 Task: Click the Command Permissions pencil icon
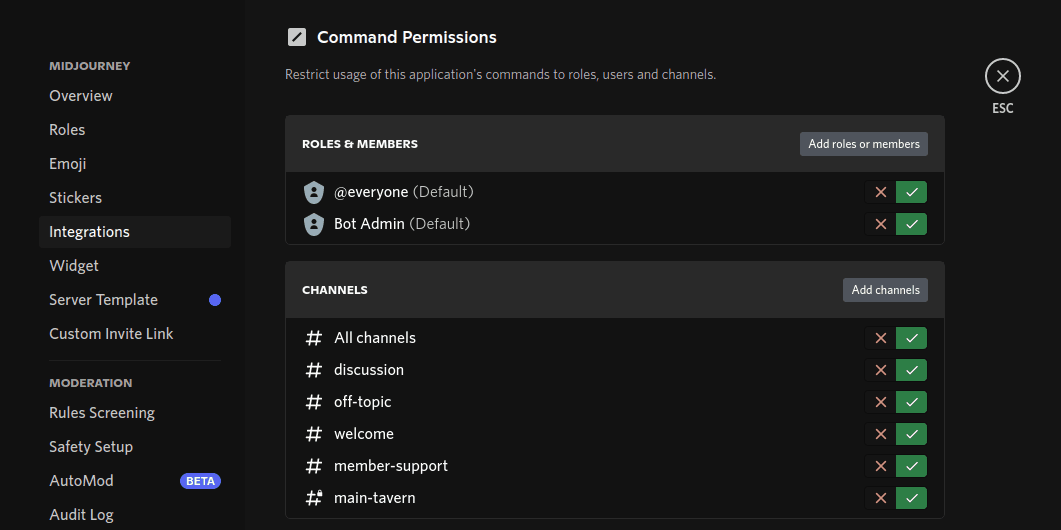[297, 37]
